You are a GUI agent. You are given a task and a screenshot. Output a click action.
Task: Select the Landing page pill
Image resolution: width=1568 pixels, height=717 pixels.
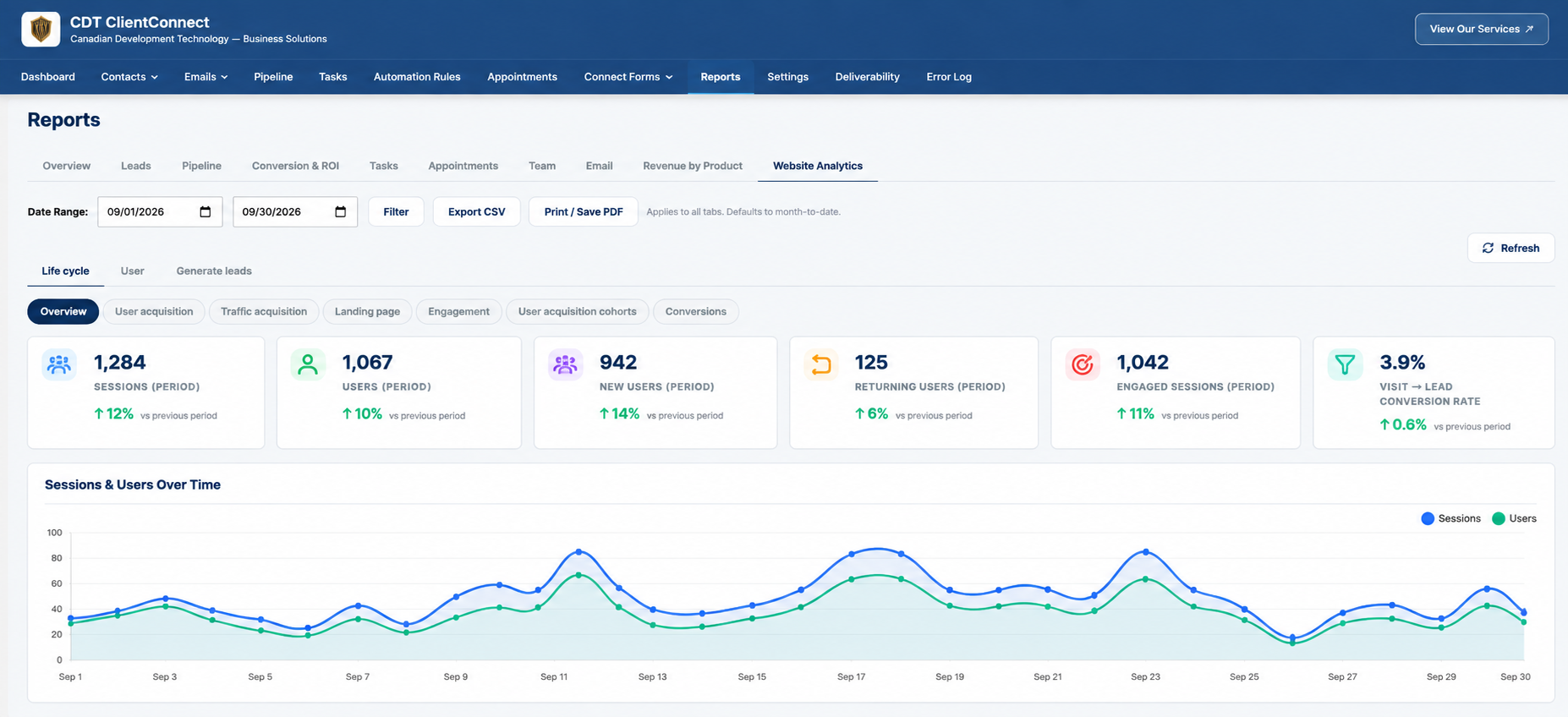point(367,312)
